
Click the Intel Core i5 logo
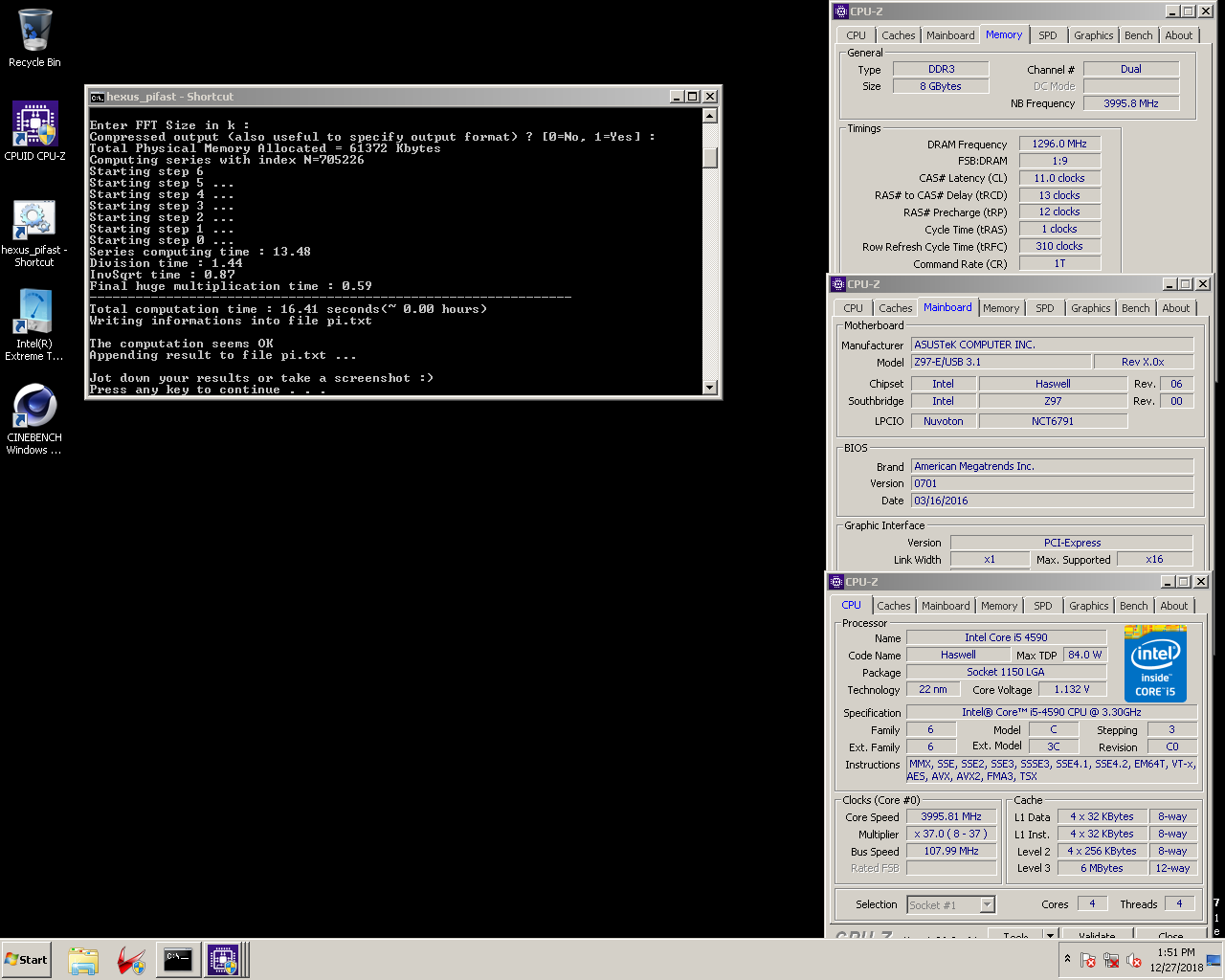[x=1155, y=664]
